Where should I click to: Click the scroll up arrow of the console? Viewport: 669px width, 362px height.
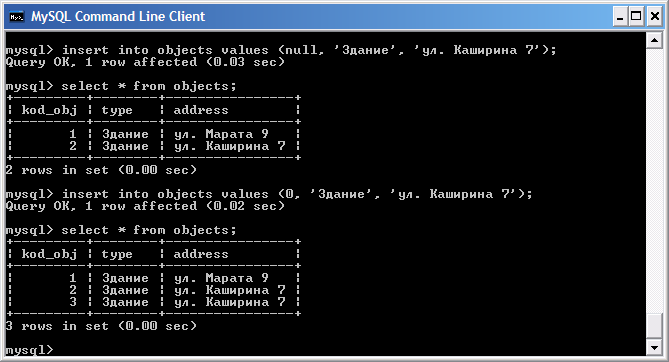pos(654,41)
